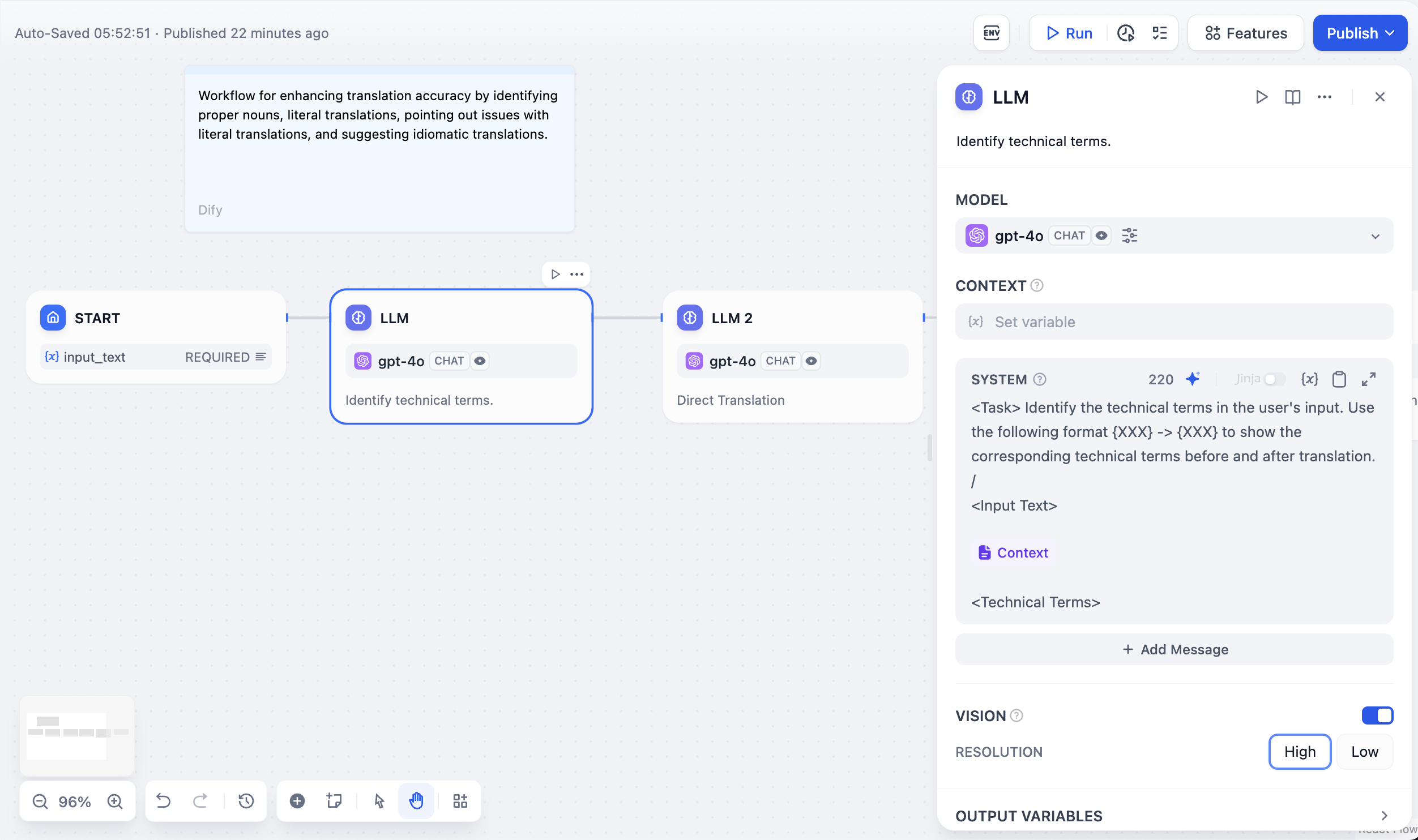Screen dimensions: 1418x840
Task: Select Low resolution option
Action: click(1364, 752)
